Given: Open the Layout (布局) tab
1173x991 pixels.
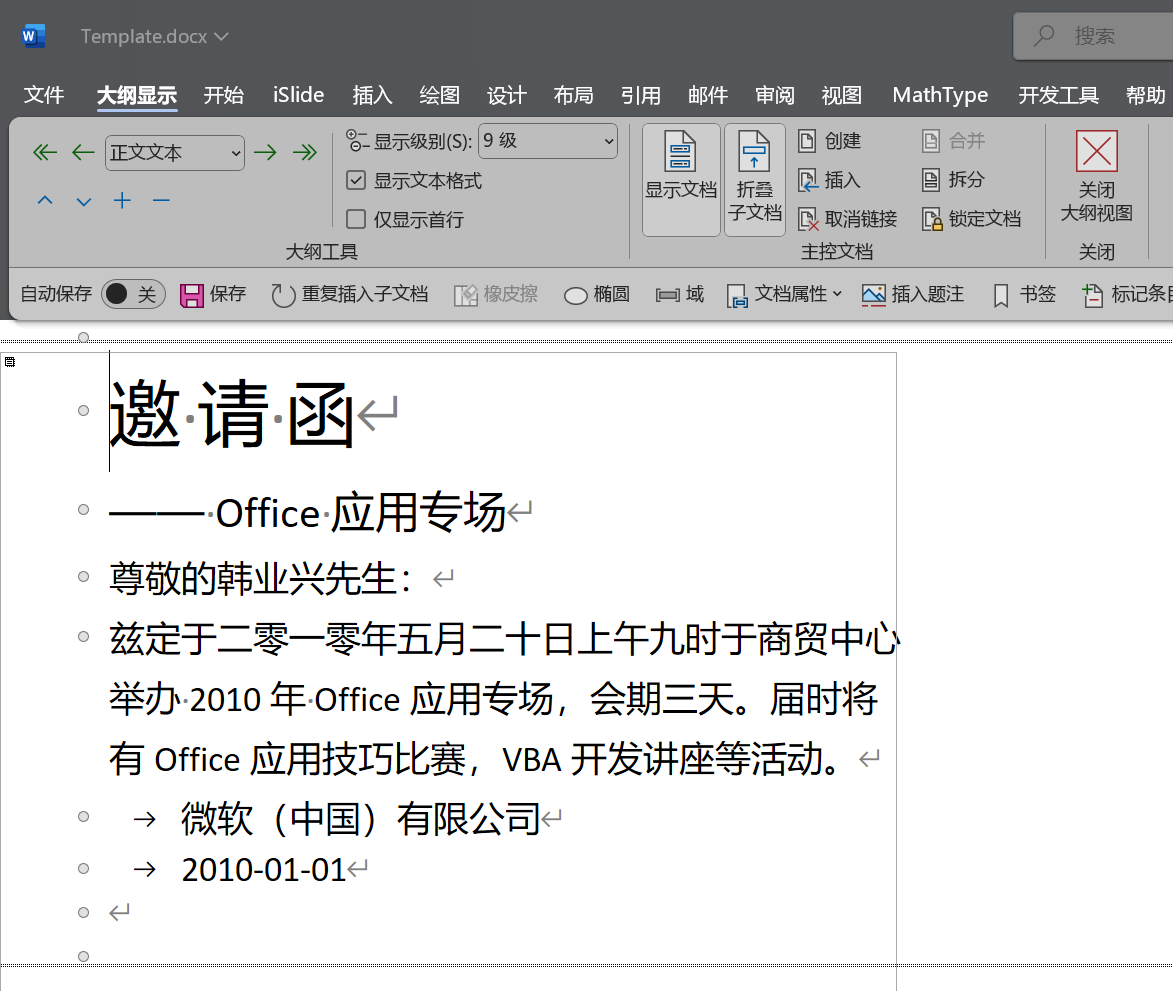Looking at the screenshot, I should 574,95.
